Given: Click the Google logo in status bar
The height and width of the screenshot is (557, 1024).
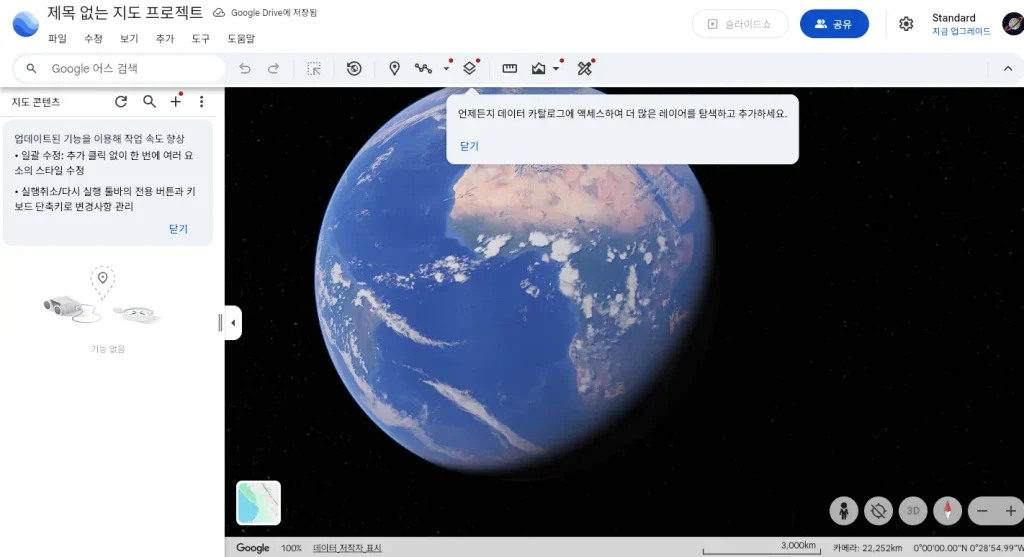Looking at the screenshot, I should 253,548.
